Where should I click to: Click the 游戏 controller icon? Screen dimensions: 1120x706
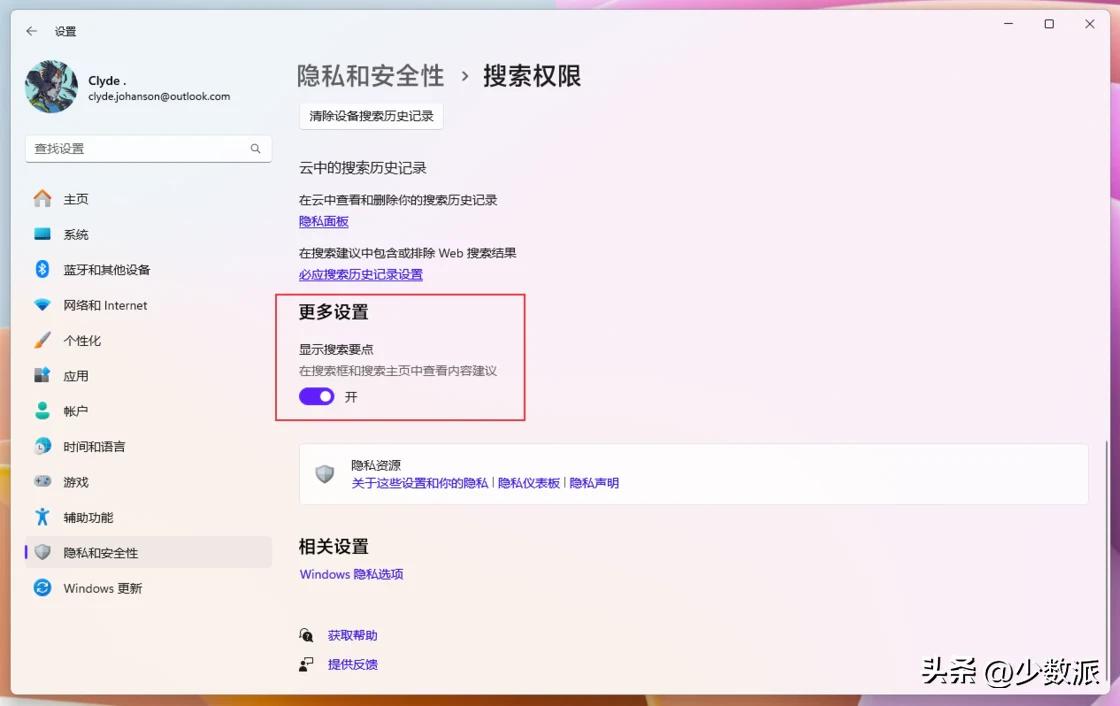[x=42, y=482]
